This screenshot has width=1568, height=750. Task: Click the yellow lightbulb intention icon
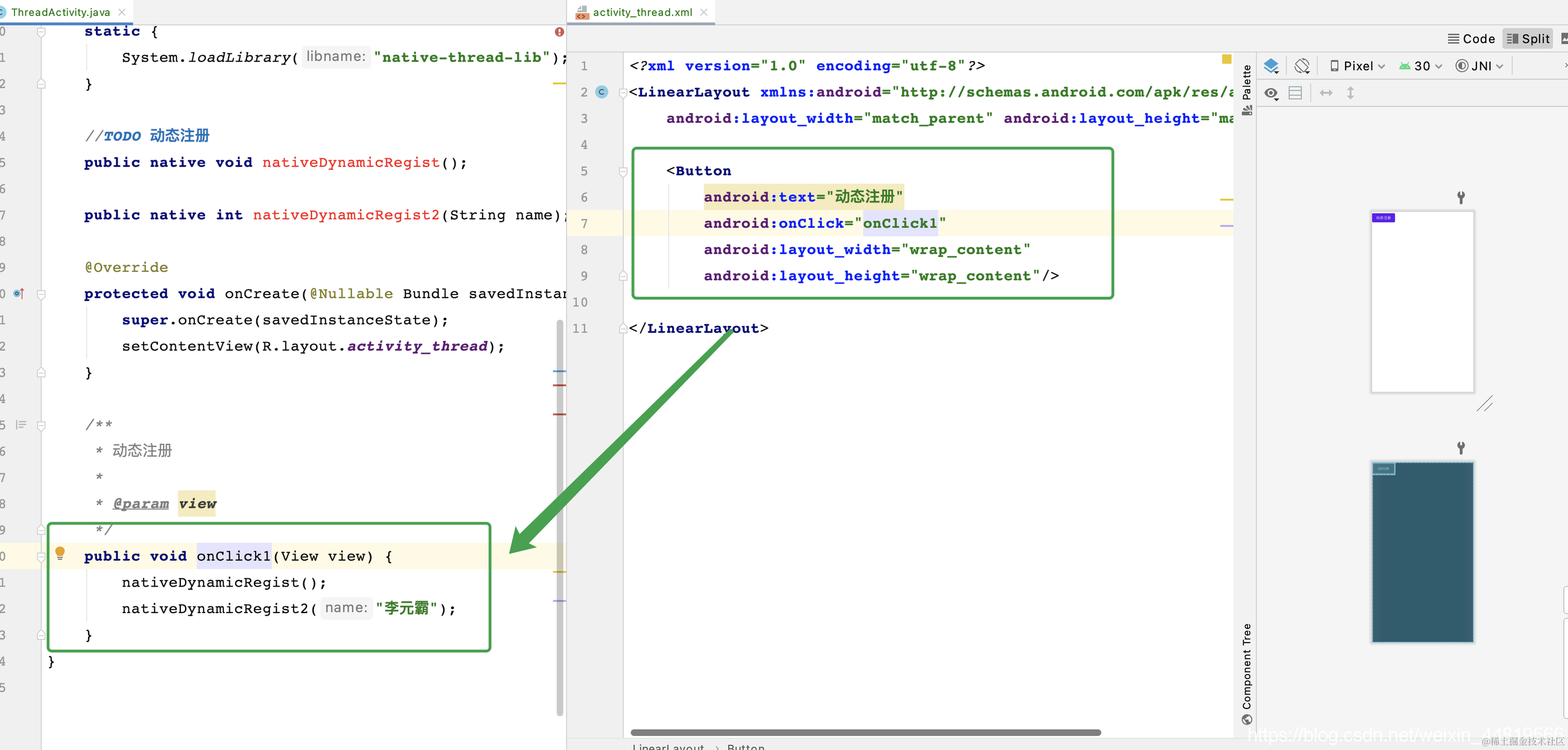pos(60,553)
